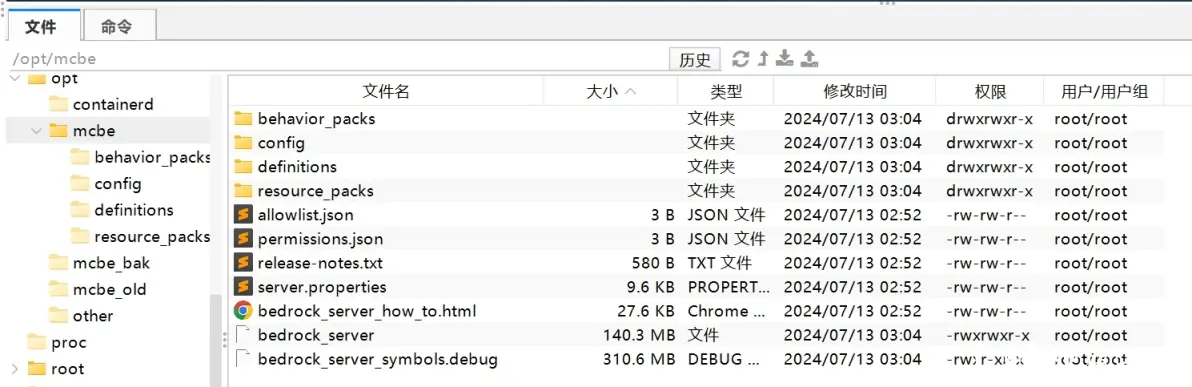This screenshot has width=1192, height=387.
Task: Expand the root folder in tree
Action: coord(14,369)
